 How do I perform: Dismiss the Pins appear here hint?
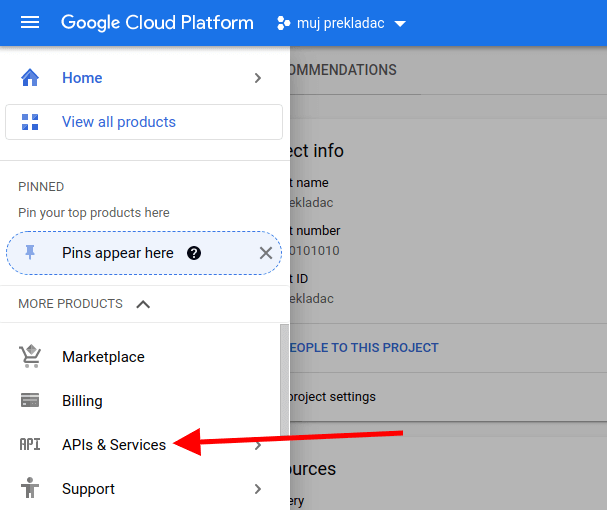tap(266, 253)
